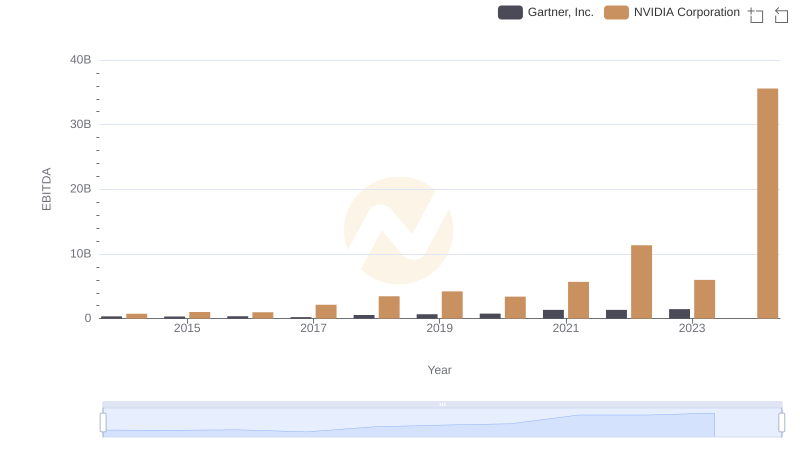800x461 pixels.
Task: Click the Year axis title
Action: pos(439,370)
